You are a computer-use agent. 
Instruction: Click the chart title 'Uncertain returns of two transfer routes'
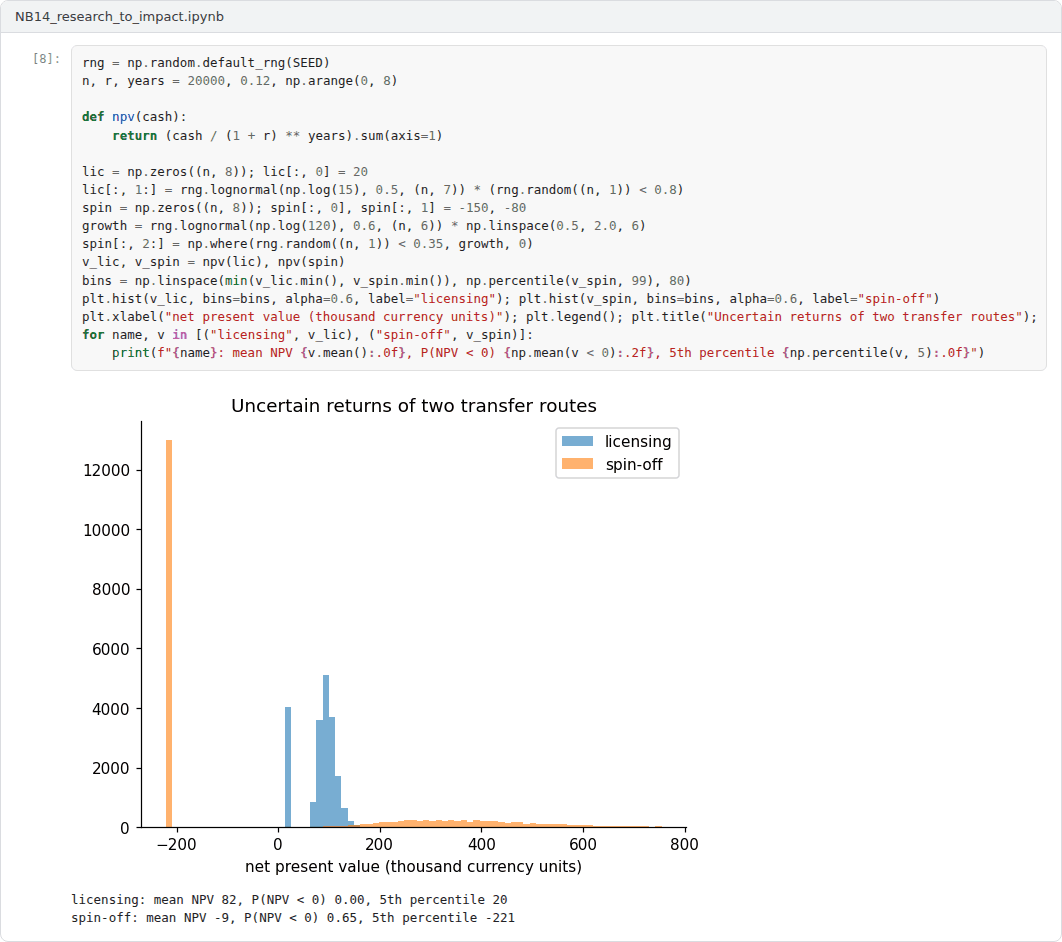pos(414,406)
